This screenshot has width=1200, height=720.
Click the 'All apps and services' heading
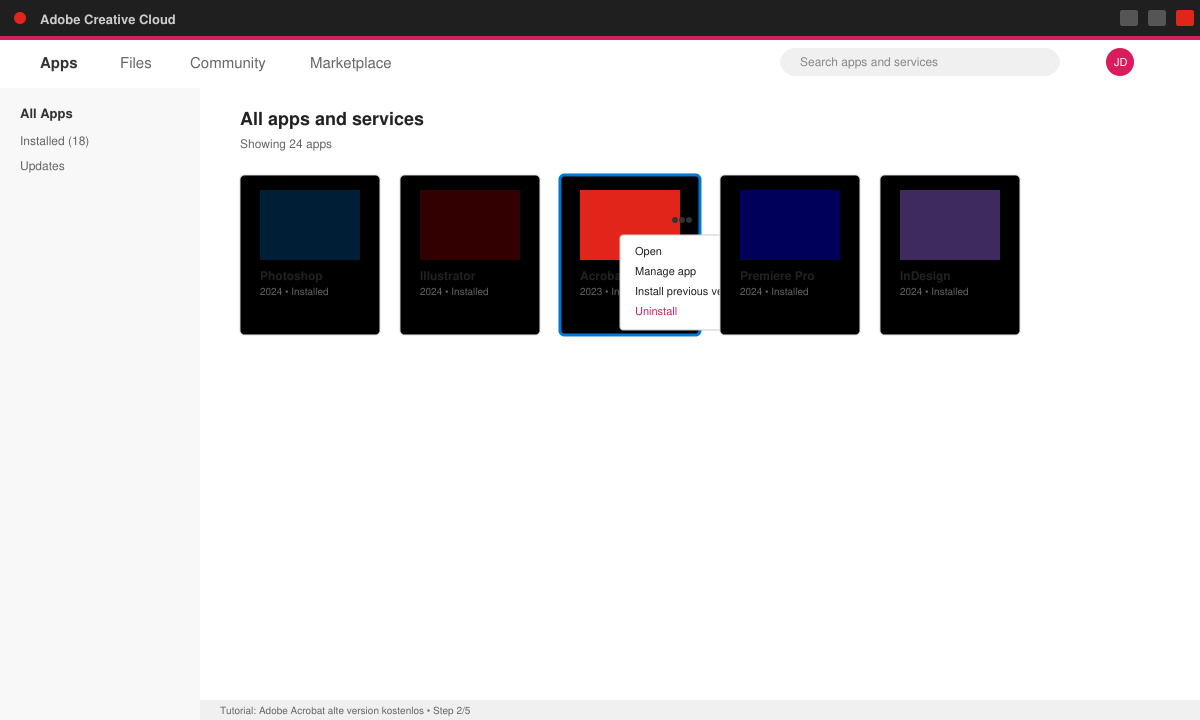pyautogui.click(x=332, y=119)
